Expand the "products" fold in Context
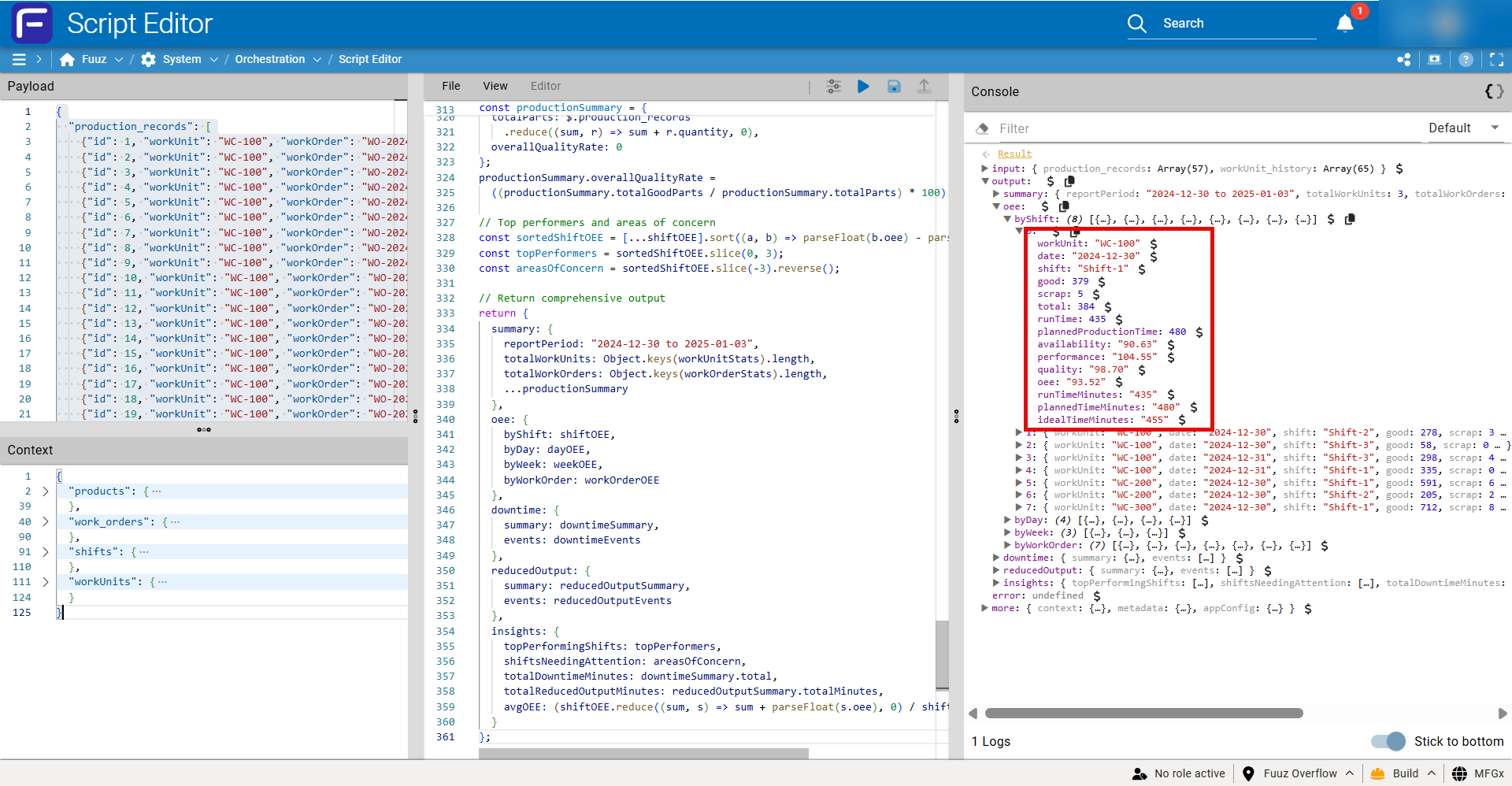Image resolution: width=1512 pixels, height=786 pixels. [46, 491]
